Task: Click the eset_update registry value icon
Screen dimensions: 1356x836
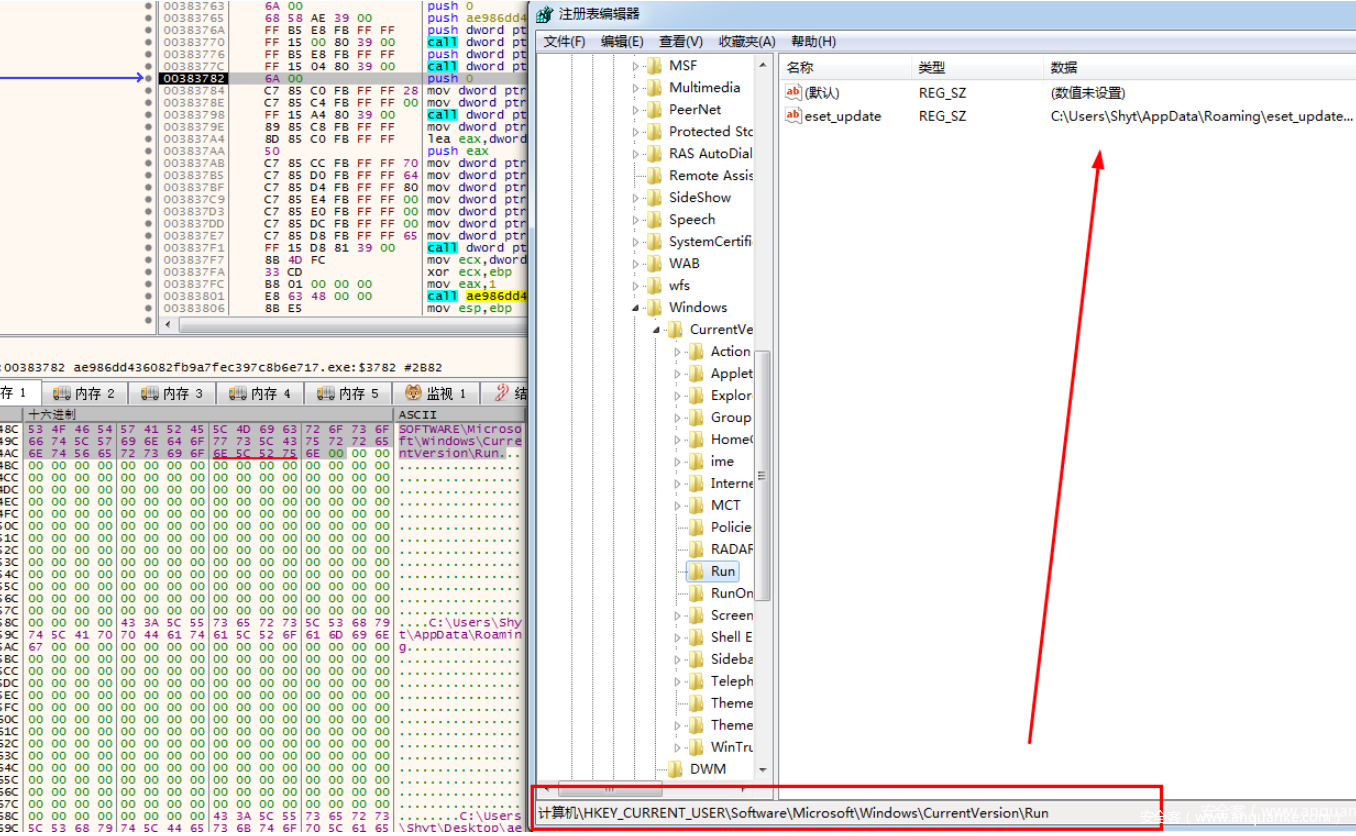Action: [794, 116]
